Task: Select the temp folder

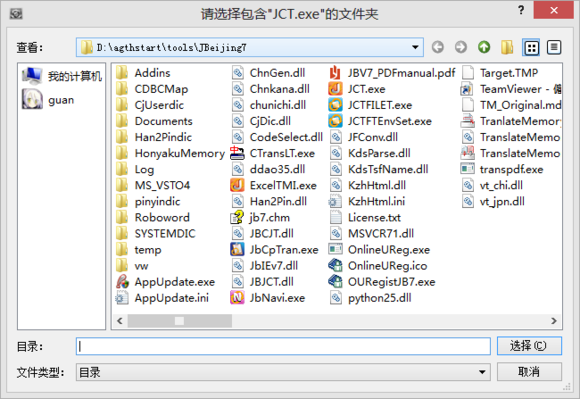Action: [x=139, y=250]
